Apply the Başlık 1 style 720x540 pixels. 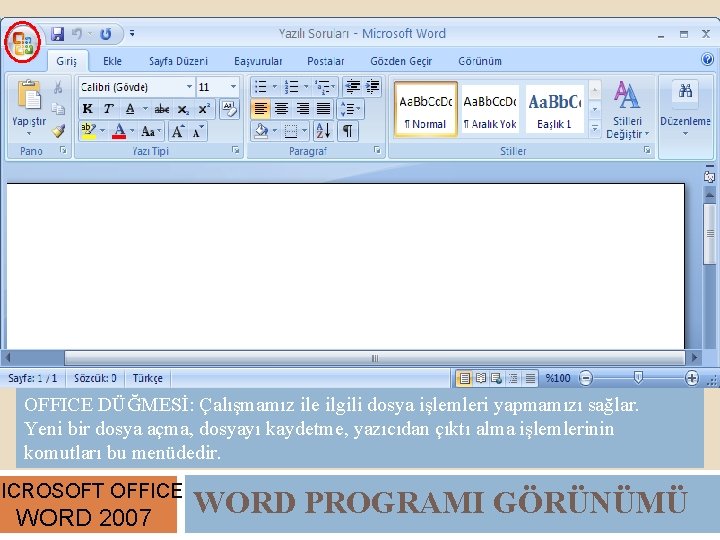[554, 109]
